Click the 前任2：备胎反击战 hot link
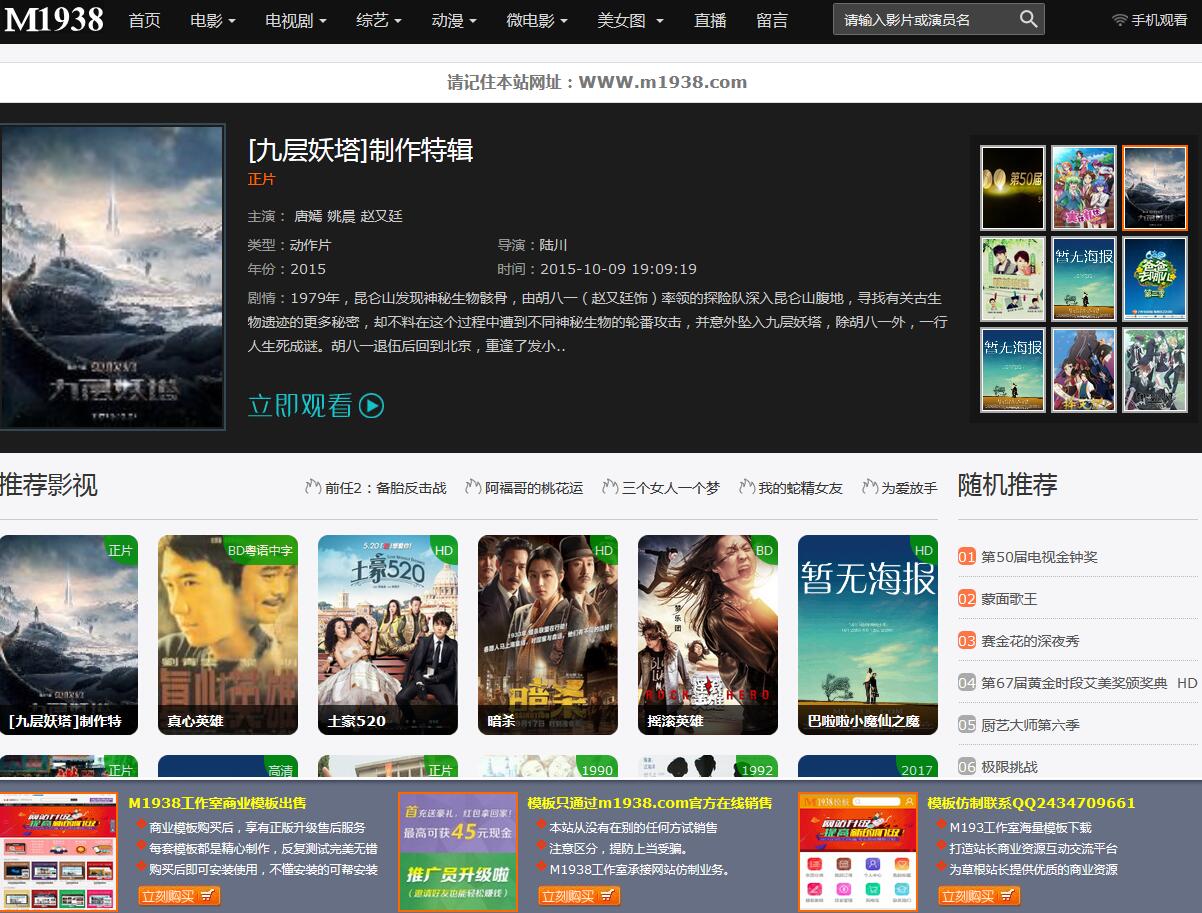 [385, 488]
